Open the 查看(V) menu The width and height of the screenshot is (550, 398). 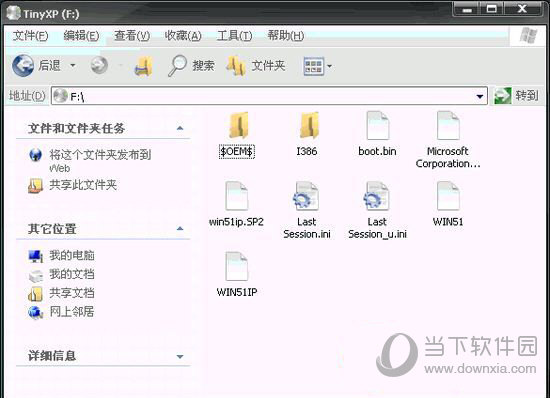tap(132, 35)
